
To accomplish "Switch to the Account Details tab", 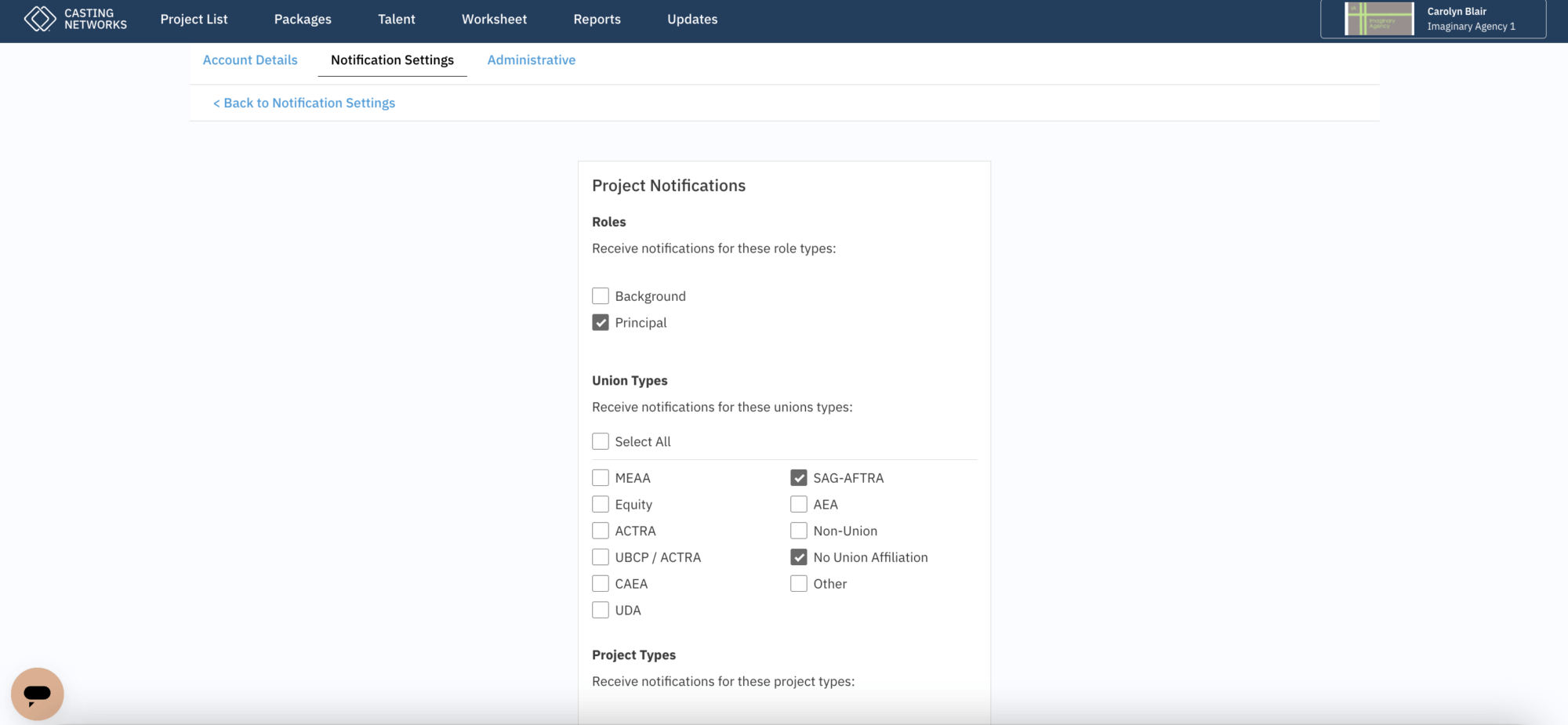I will [x=250, y=60].
